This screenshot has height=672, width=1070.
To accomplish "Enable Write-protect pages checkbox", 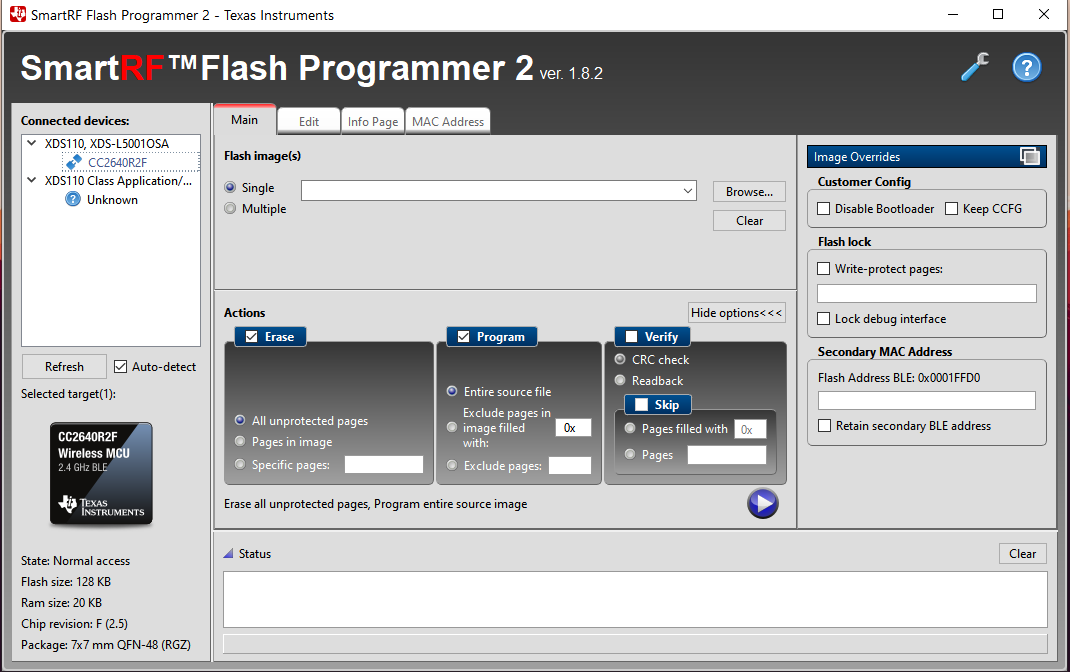I will pos(824,269).
